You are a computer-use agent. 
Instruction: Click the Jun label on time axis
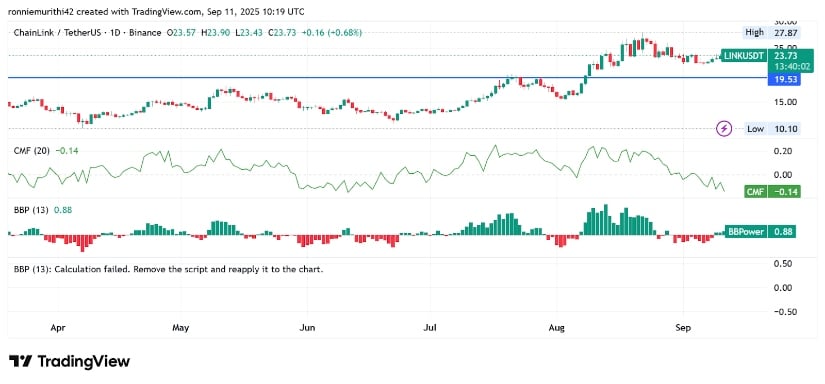tap(307, 328)
